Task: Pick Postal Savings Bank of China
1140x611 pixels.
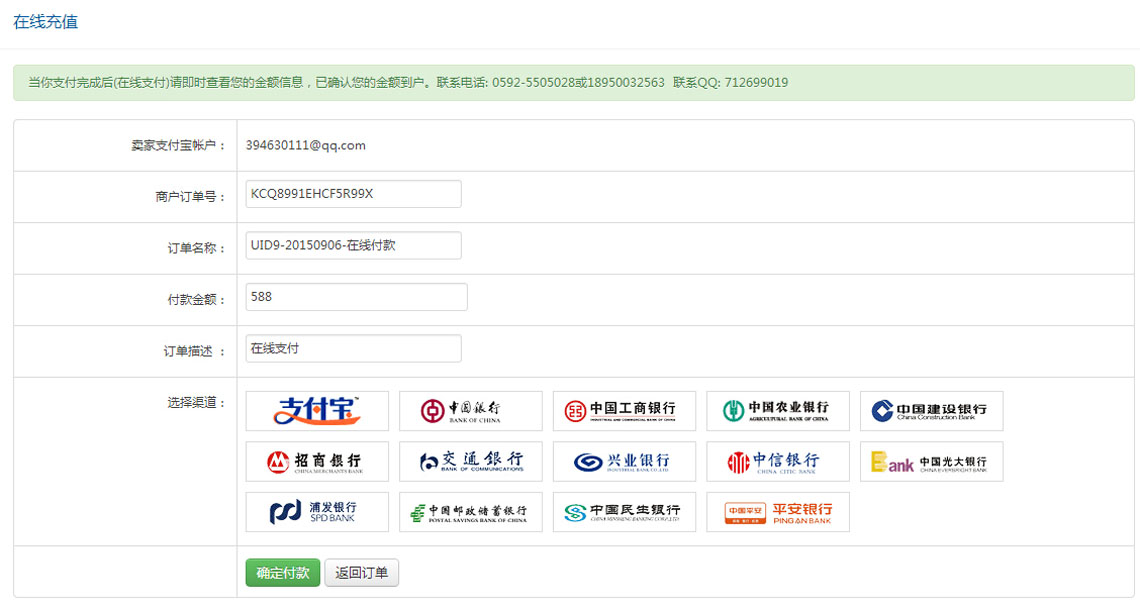Action: point(470,512)
